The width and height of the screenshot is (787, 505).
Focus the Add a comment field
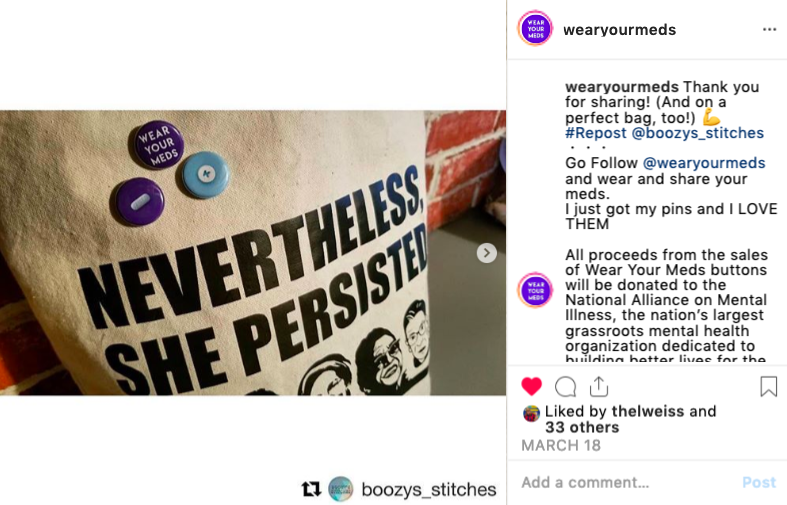pyautogui.click(x=627, y=482)
